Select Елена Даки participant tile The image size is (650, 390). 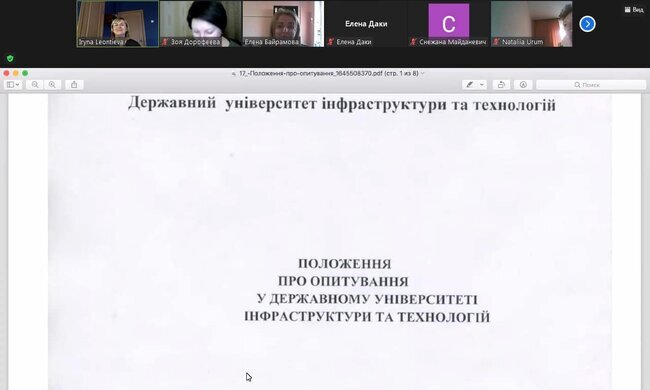click(x=366, y=24)
